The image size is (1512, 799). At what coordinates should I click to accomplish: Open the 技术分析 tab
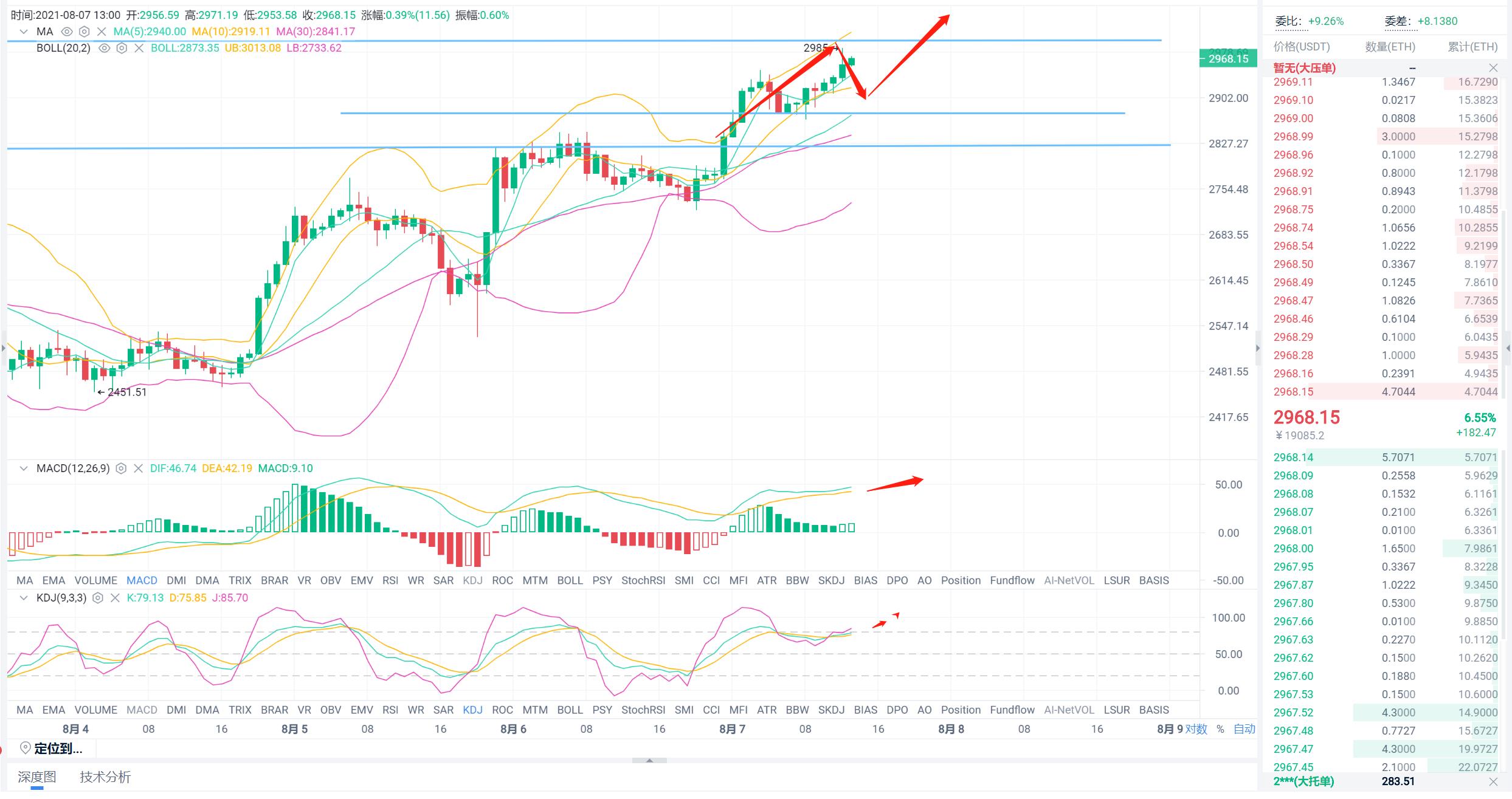105,777
